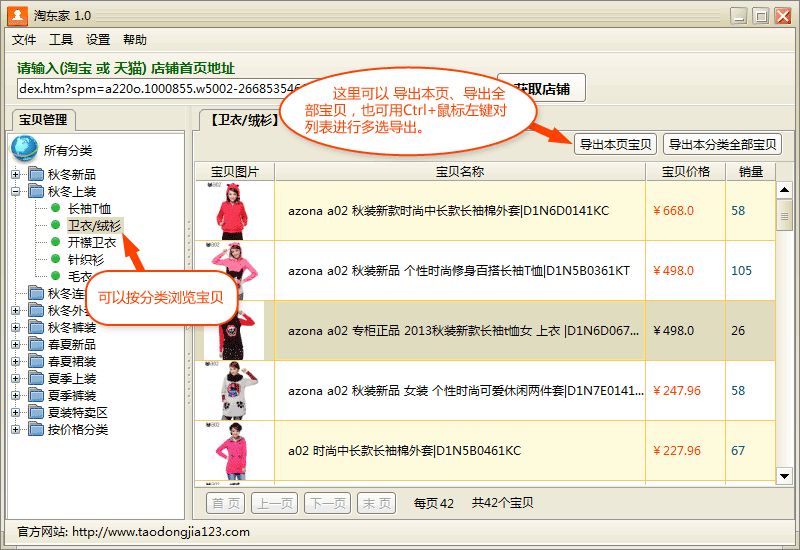Click the 夏装特卖区 folder icon
Viewport: 800px width, 550px height.
[36, 412]
